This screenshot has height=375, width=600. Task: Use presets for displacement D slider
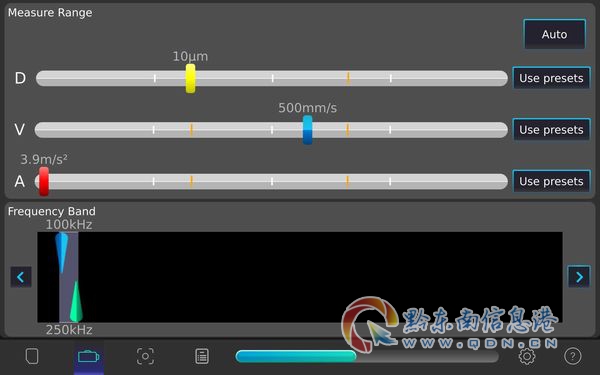(551, 78)
